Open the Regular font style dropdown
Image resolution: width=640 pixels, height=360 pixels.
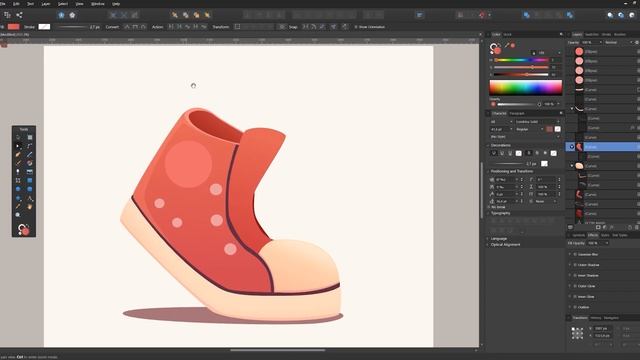tap(529, 129)
